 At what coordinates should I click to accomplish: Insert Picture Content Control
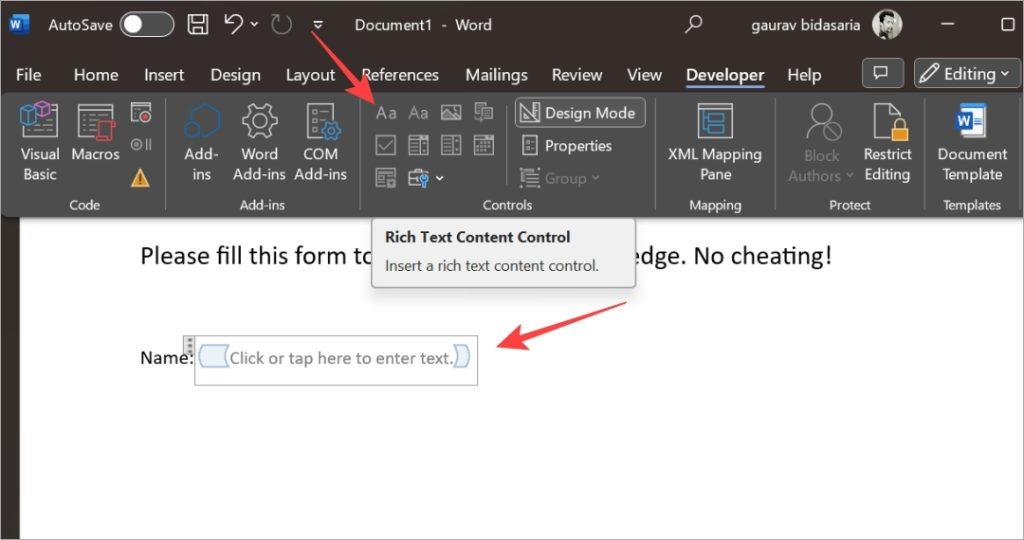tap(451, 113)
